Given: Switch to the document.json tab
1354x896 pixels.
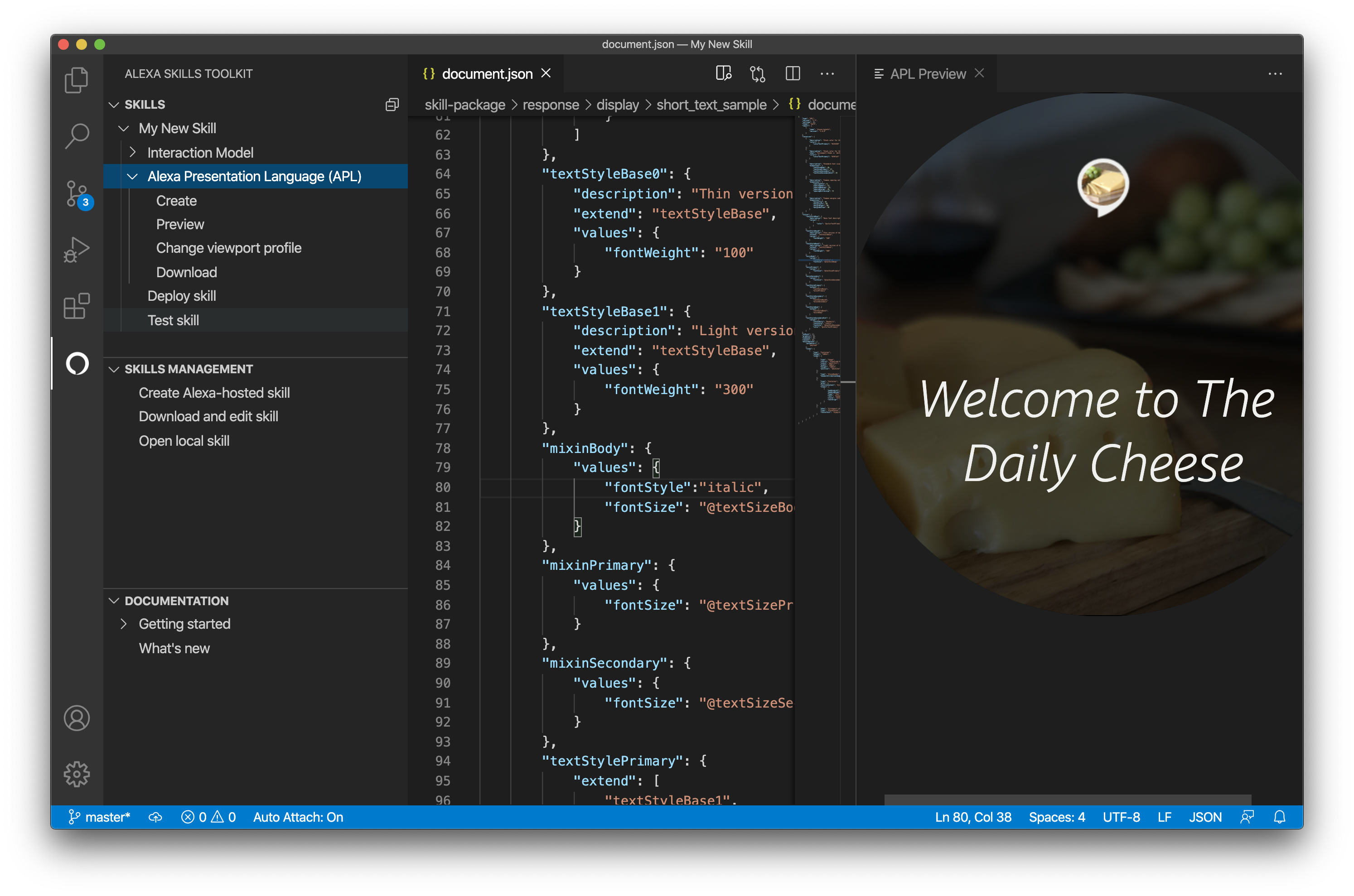Looking at the screenshot, I should (487, 73).
